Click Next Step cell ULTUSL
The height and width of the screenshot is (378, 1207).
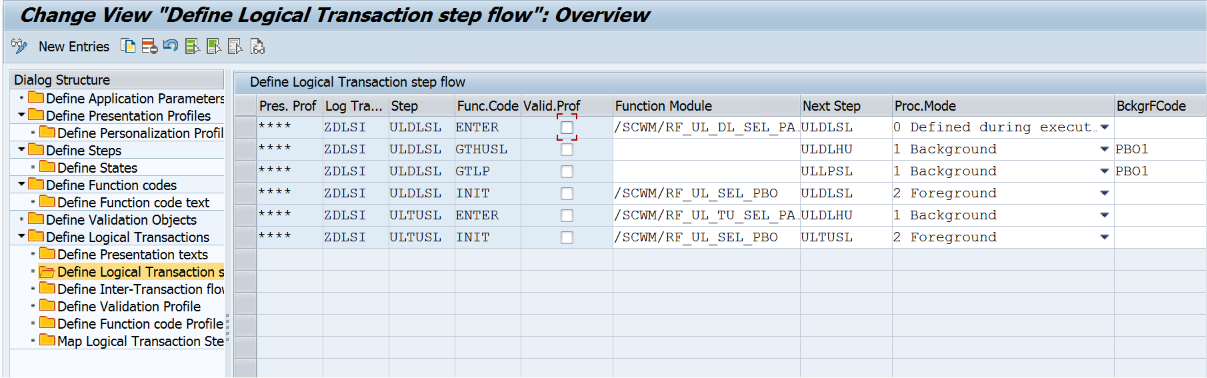click(x=845, y=238)
